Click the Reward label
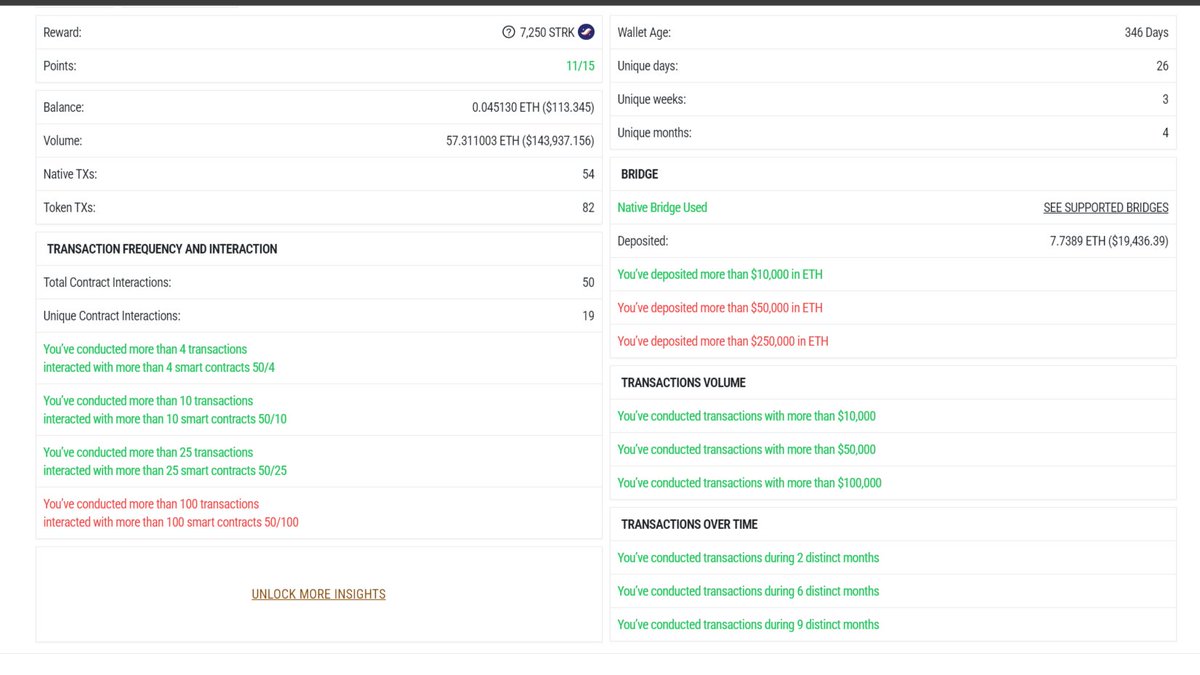Image resolution: width=1200 pixels, height=675 pixels. (62, 33)
